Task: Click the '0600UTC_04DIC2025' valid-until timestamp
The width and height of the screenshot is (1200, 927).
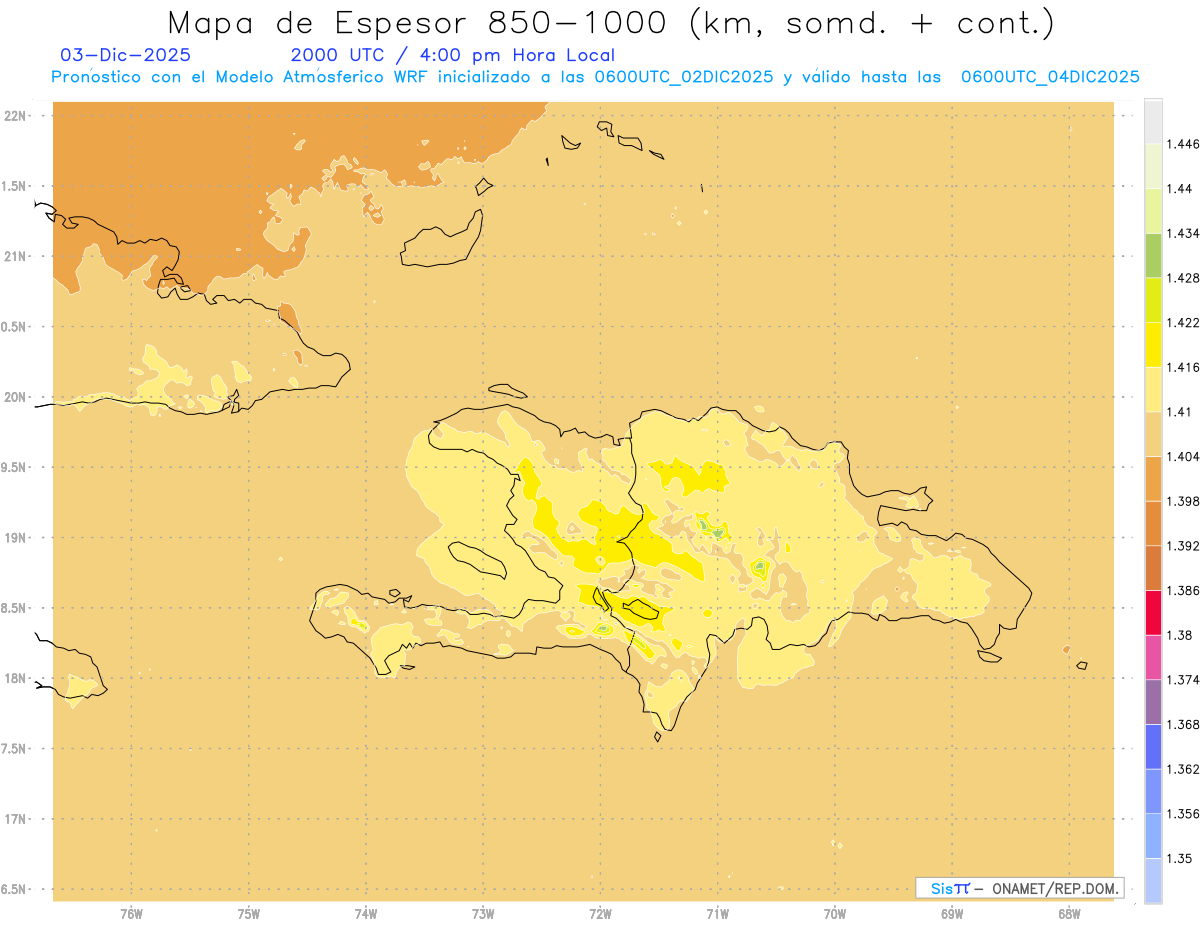Action: pos(1050,77)
